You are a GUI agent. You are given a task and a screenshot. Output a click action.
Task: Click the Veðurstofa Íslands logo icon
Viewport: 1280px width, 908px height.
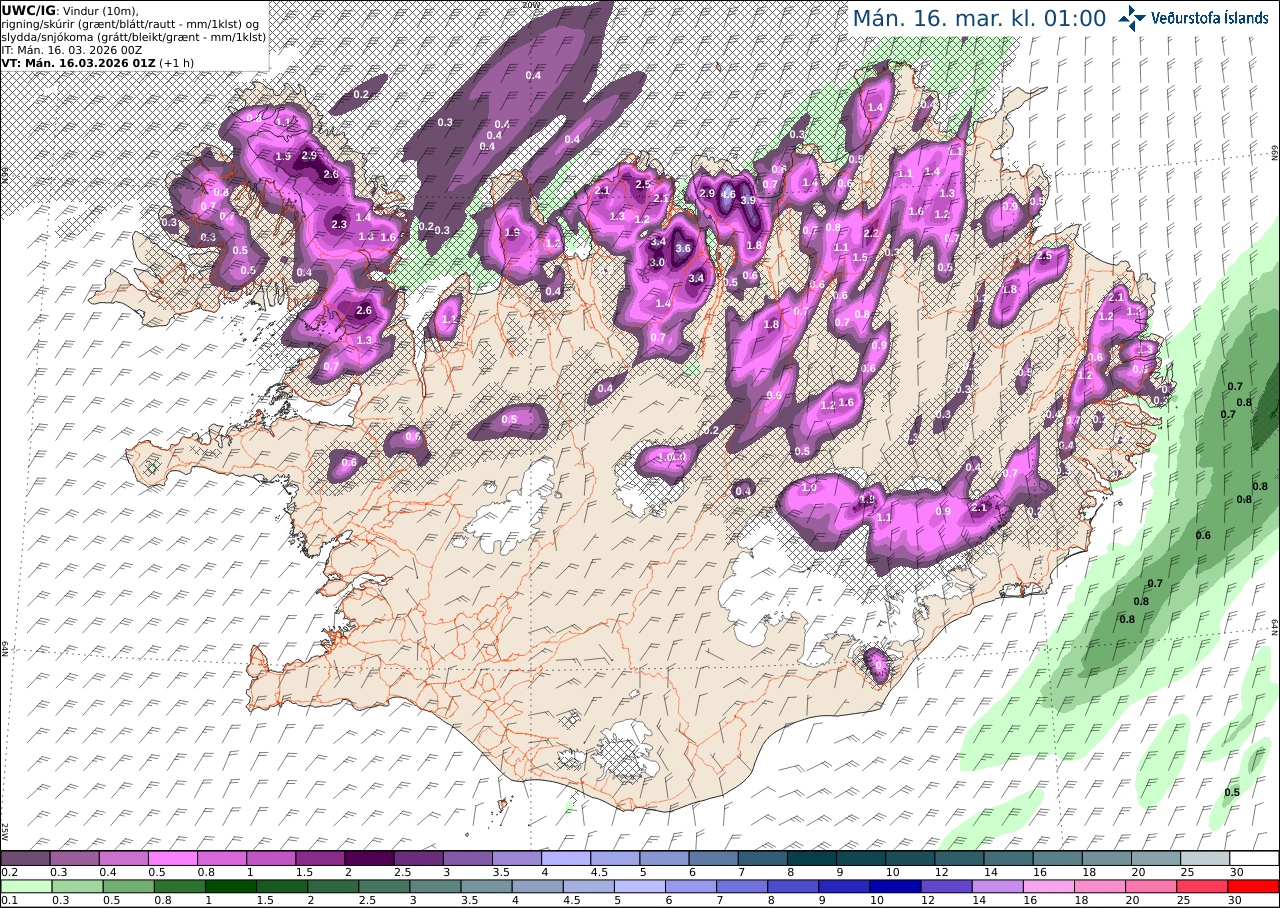tap(1133, 18)
